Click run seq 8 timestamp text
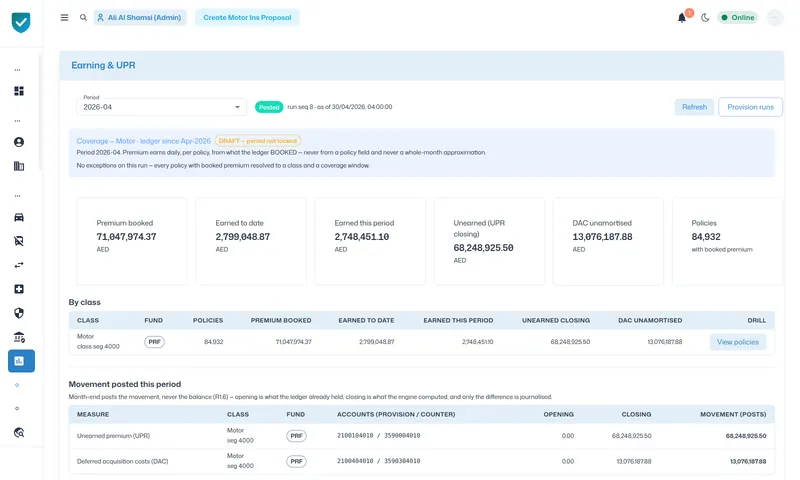 340,107
